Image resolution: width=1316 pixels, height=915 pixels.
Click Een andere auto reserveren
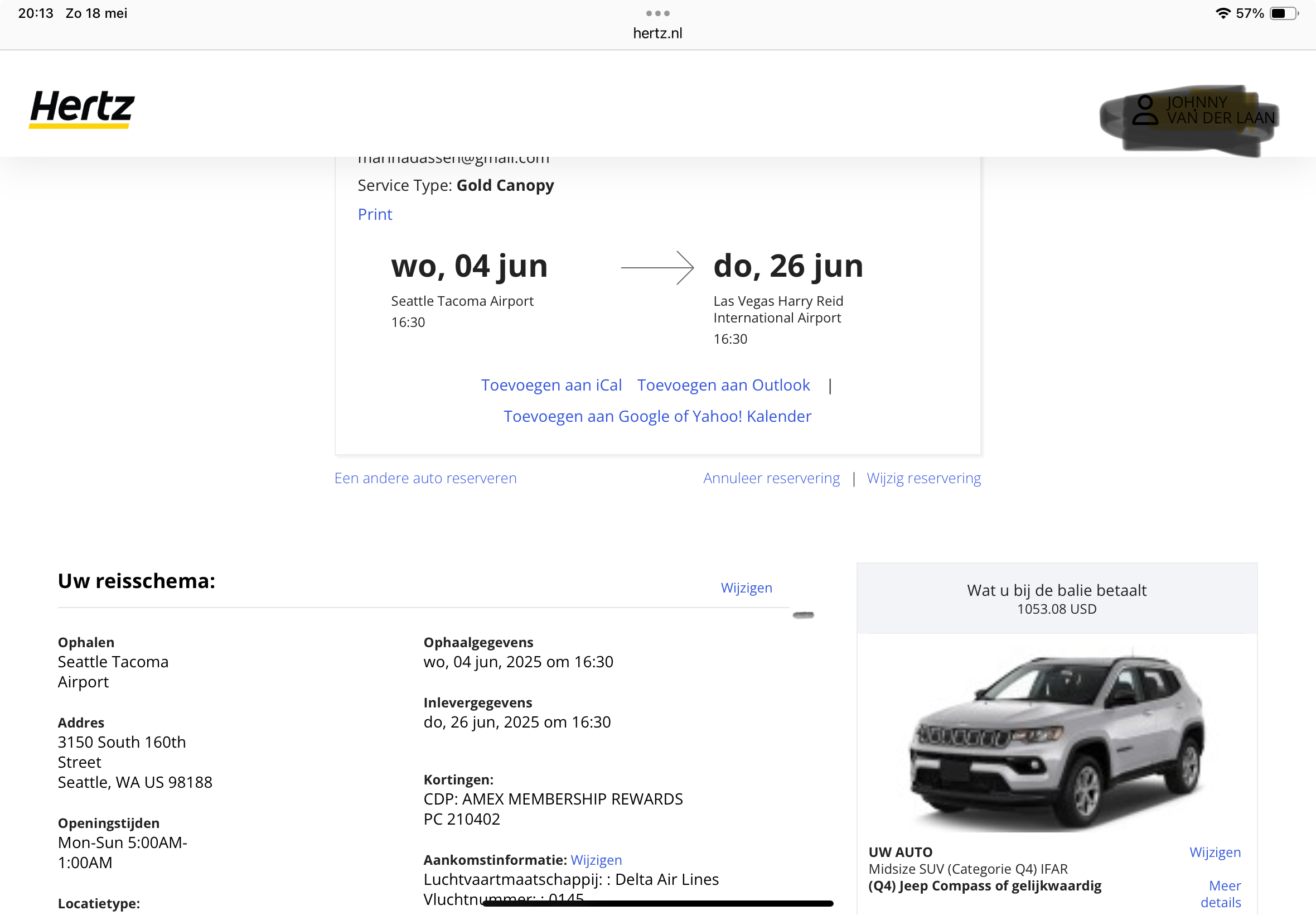pos(425,478)
